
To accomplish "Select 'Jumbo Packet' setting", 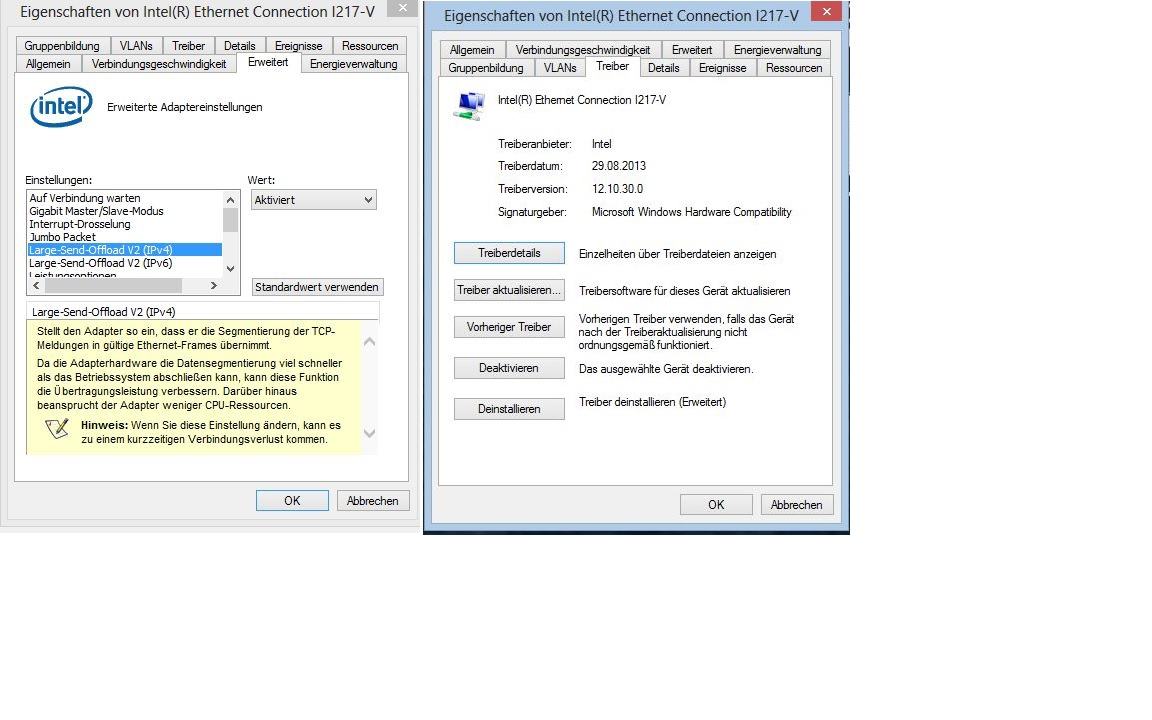I will (x=124, y=237).
